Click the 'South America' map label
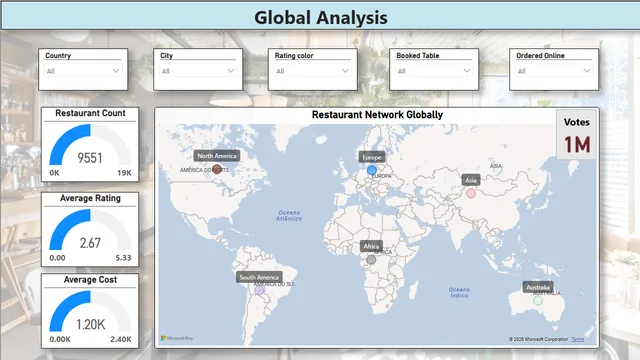The width and height of the screenshot is (640, 360). pyautogui.click(x=259, y=277)
